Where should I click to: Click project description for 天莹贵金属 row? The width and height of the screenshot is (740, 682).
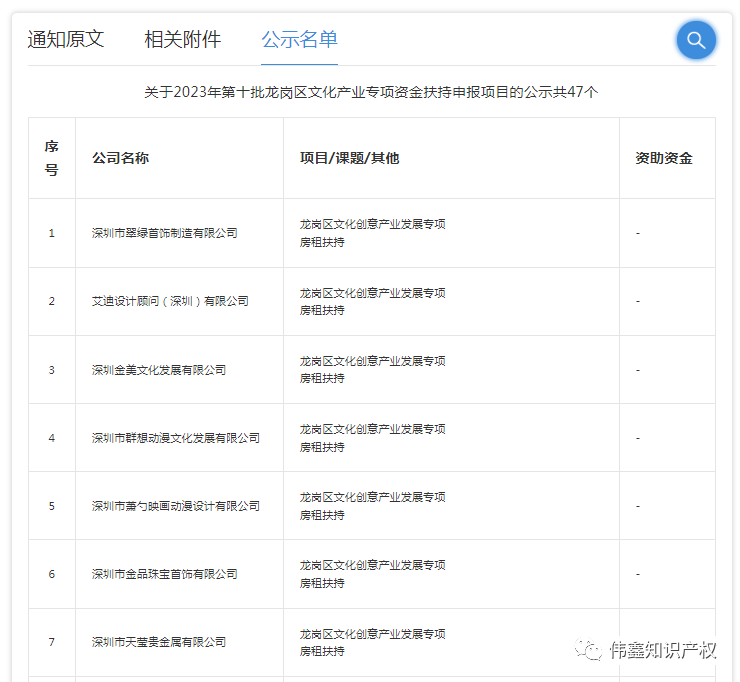pos(373,642)
